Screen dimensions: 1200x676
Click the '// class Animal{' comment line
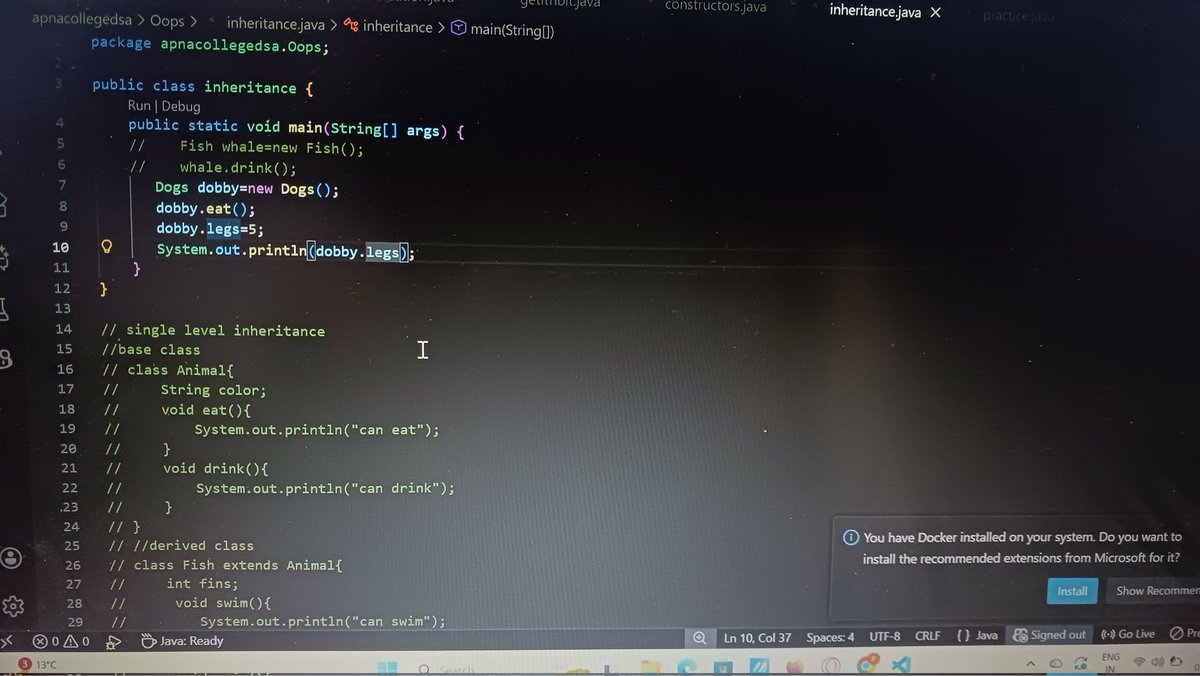(167, 370)
